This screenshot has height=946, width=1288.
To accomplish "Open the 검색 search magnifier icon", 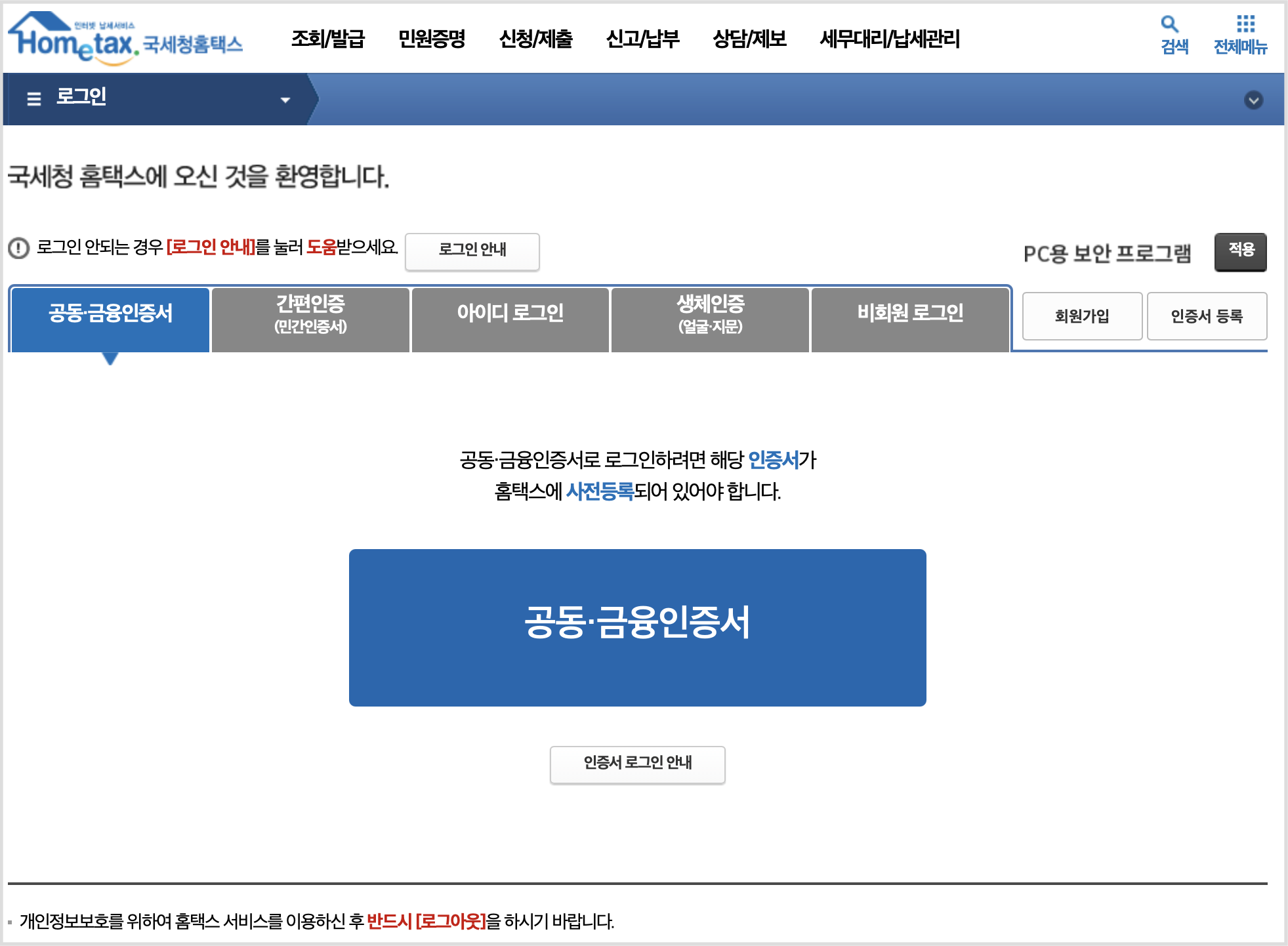I will tap(1169, 25).
